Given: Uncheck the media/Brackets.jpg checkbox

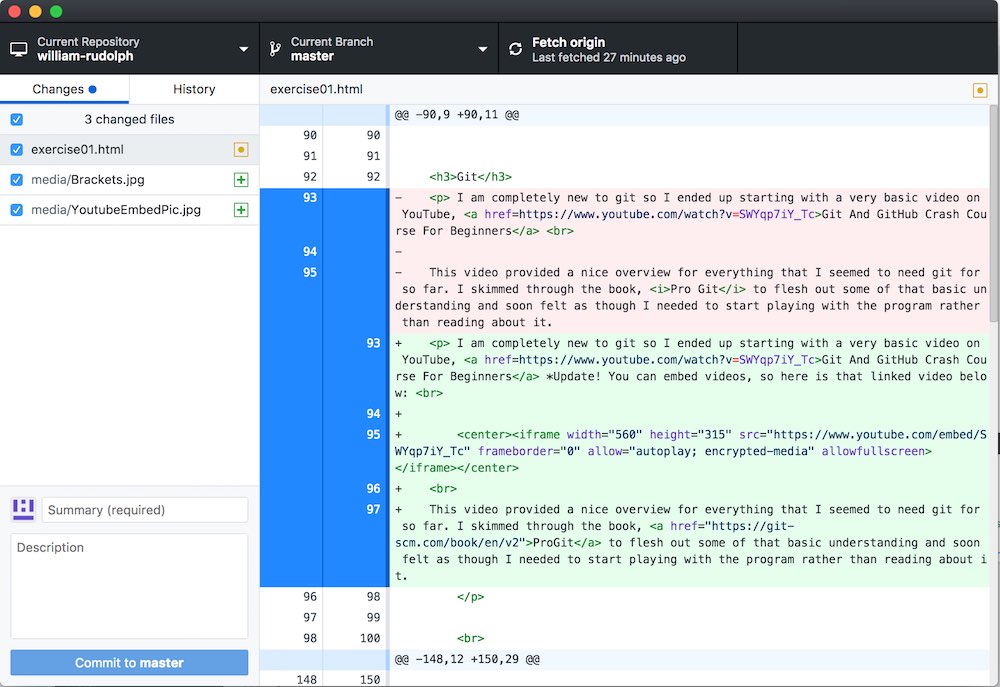Looking at the screenshot, I should [16, 180].
